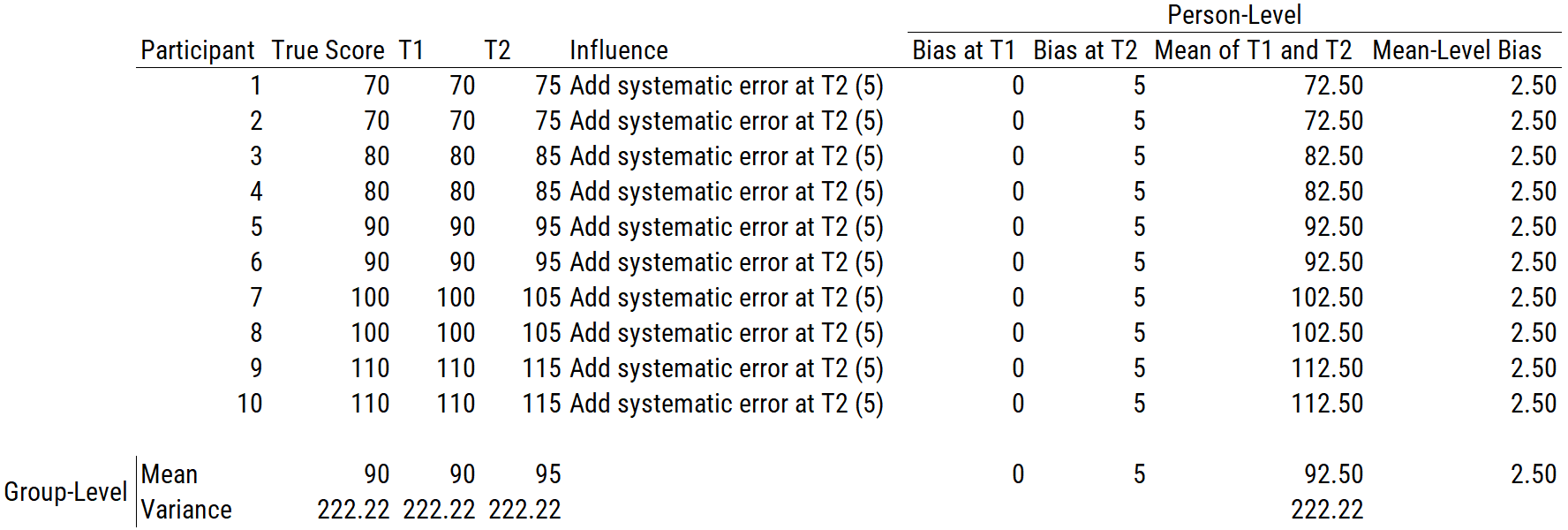Select participant 7's T2 score of 105
Viewport: 1568px width, 530px height.
[x=541, y=298]
